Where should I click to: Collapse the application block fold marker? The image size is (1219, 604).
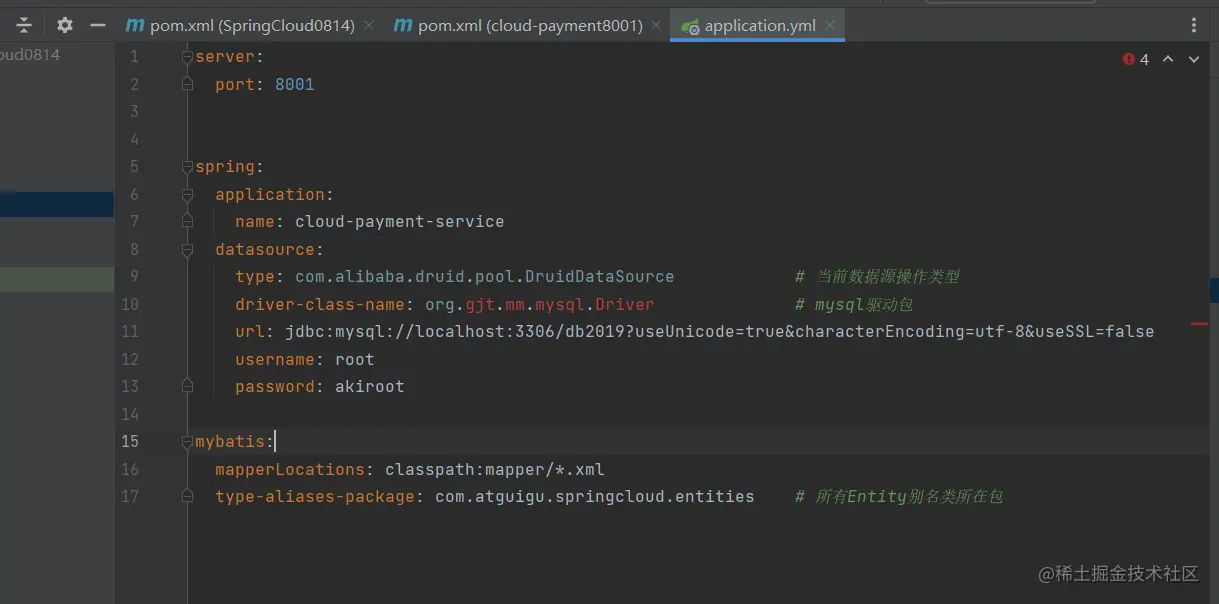187,194
